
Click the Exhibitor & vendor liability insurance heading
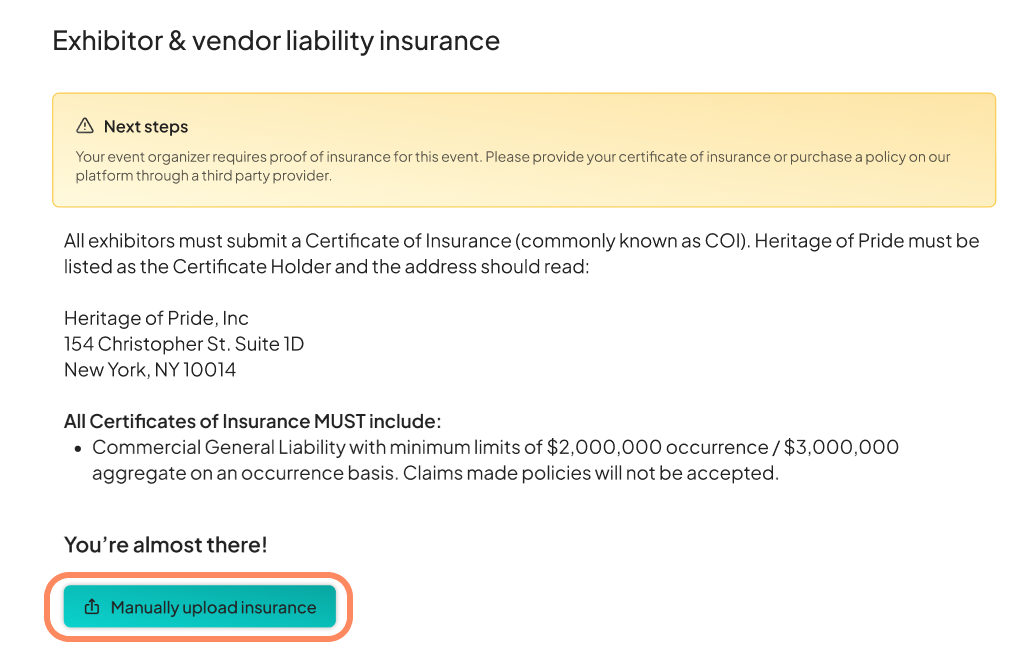(x=276, y=41)
